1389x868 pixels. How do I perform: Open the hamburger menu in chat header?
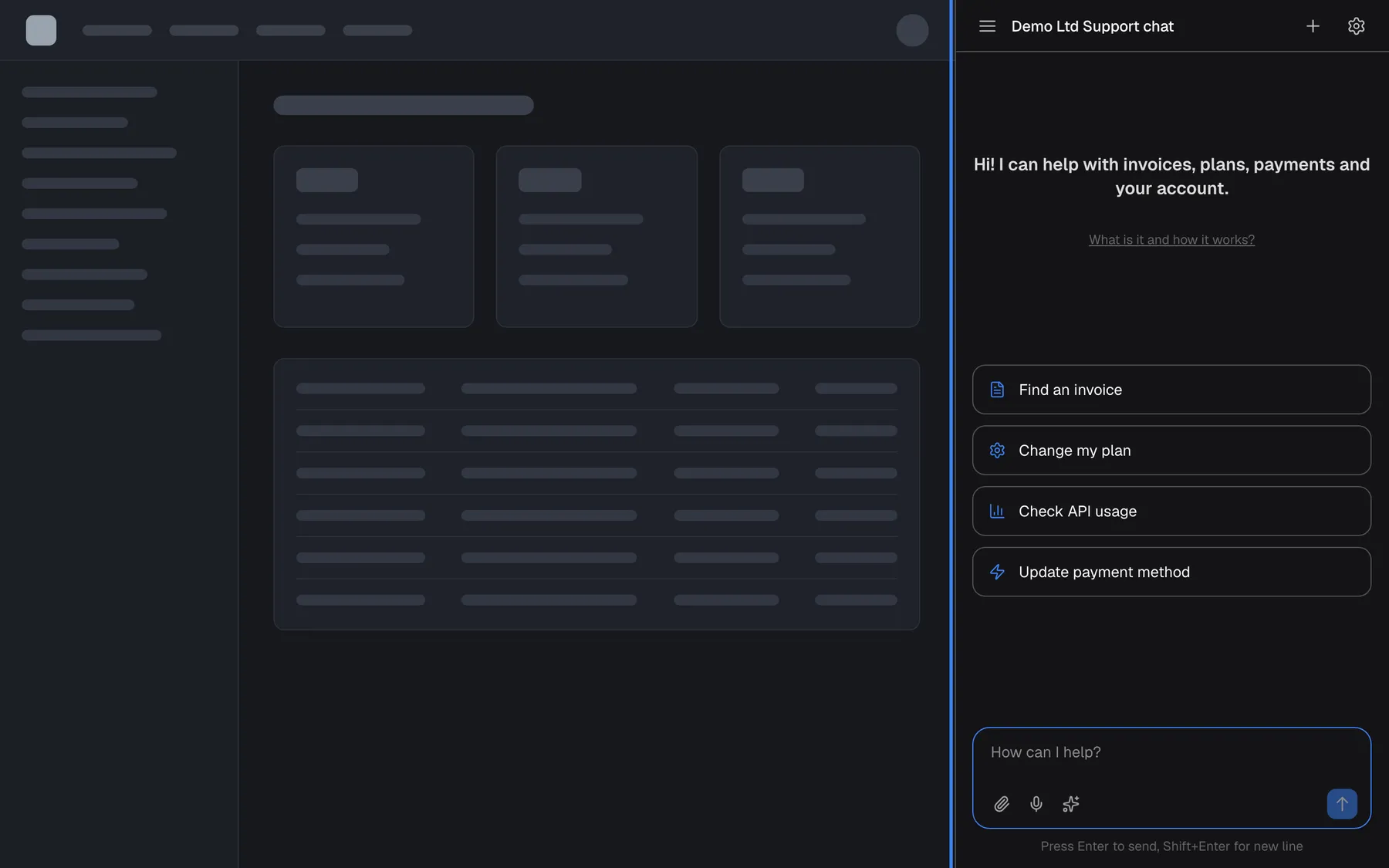pyautogui.click(x=987, y=26)
